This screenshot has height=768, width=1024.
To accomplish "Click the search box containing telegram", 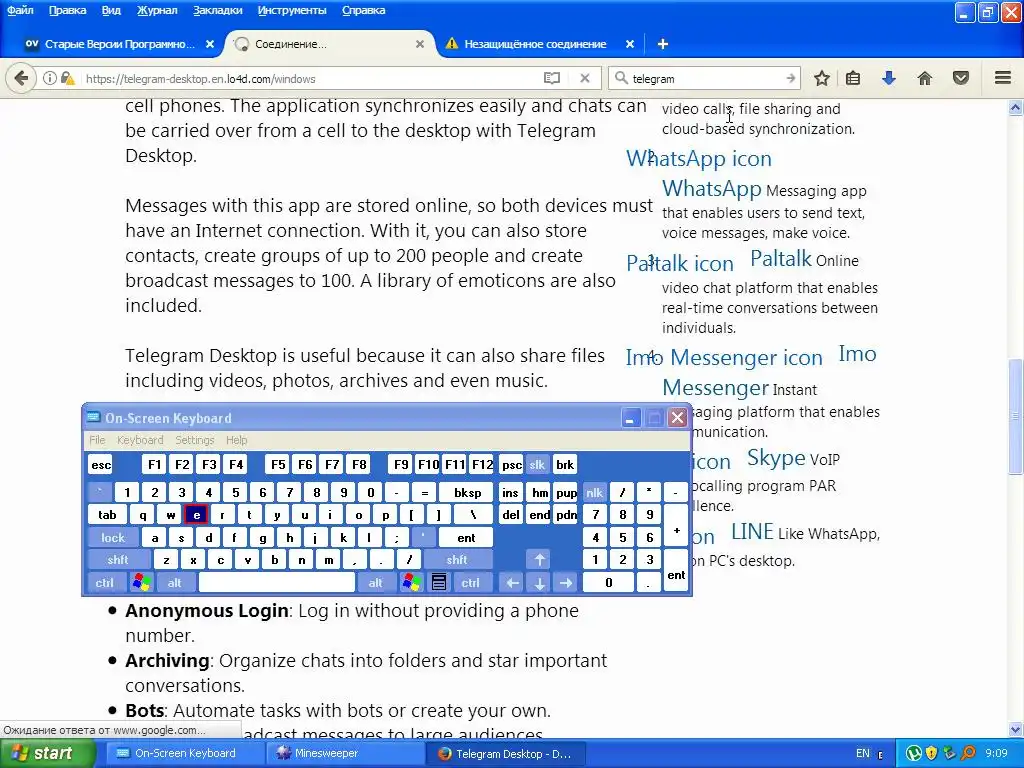I will point(705,78).
